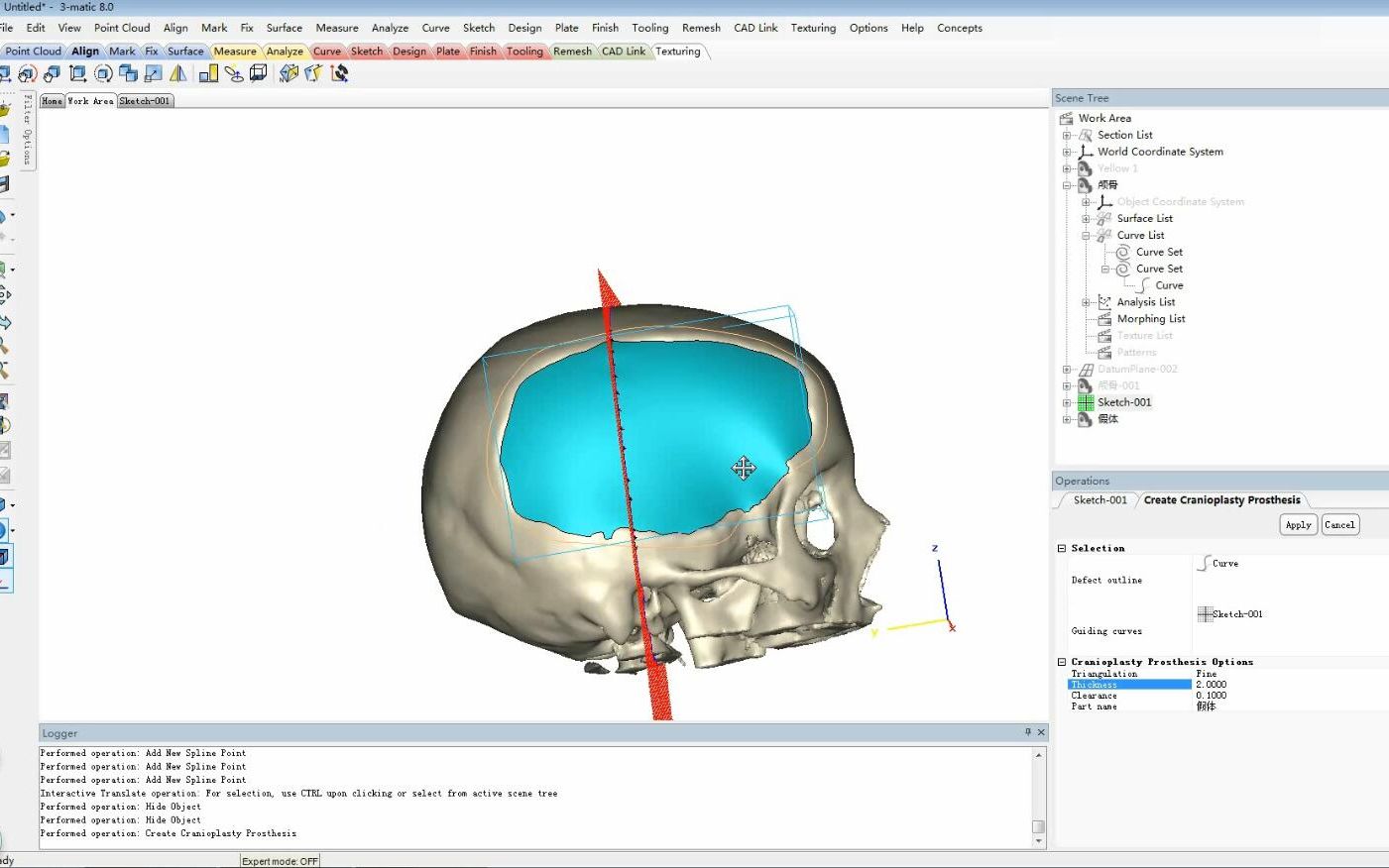This screenshot has height=868, width=1389.
Task: Choose the Rotate tool with dashed circle
Action: pos(103,73)
